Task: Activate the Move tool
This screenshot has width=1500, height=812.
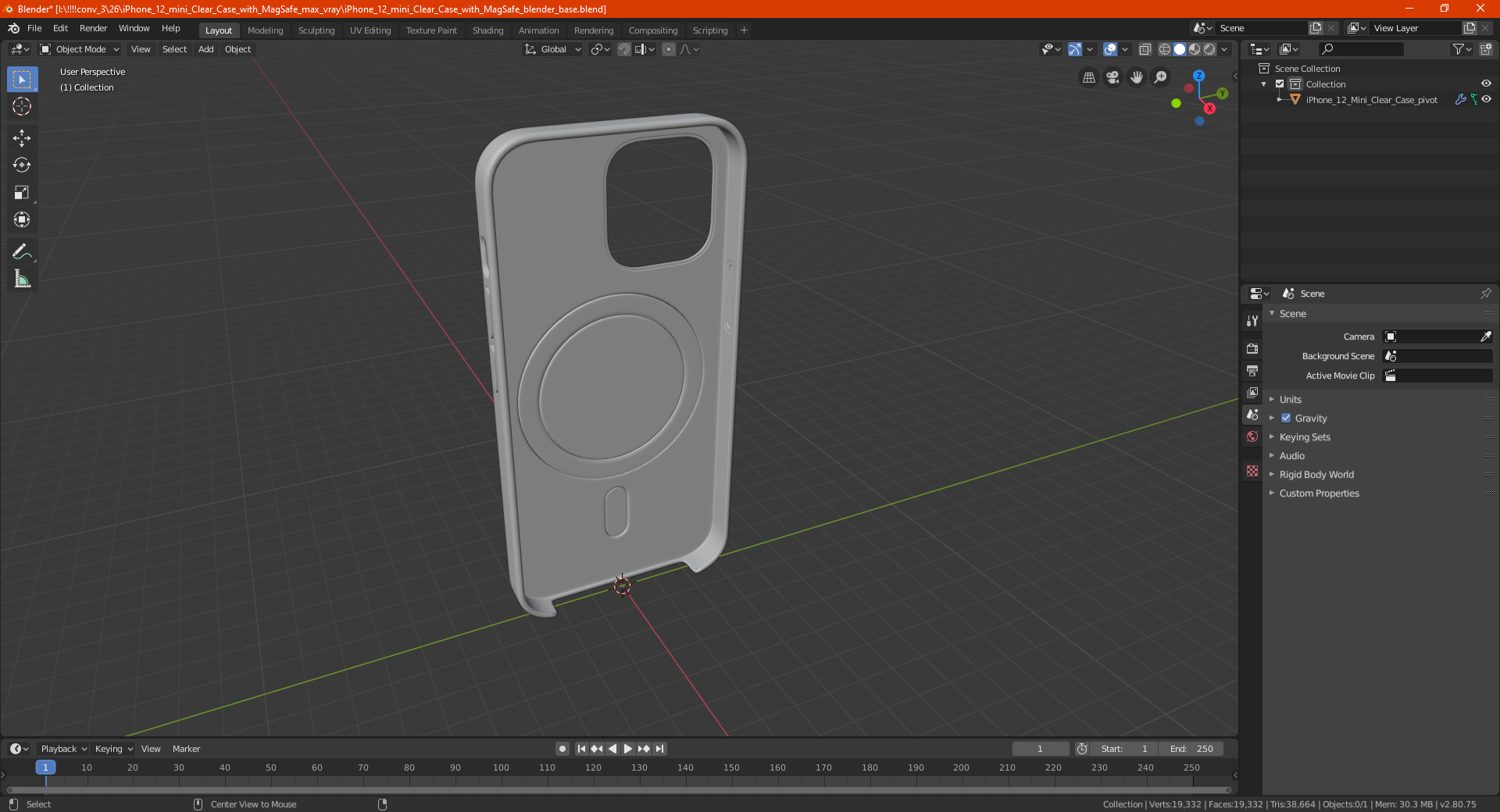Action: [x=22, y=138]
